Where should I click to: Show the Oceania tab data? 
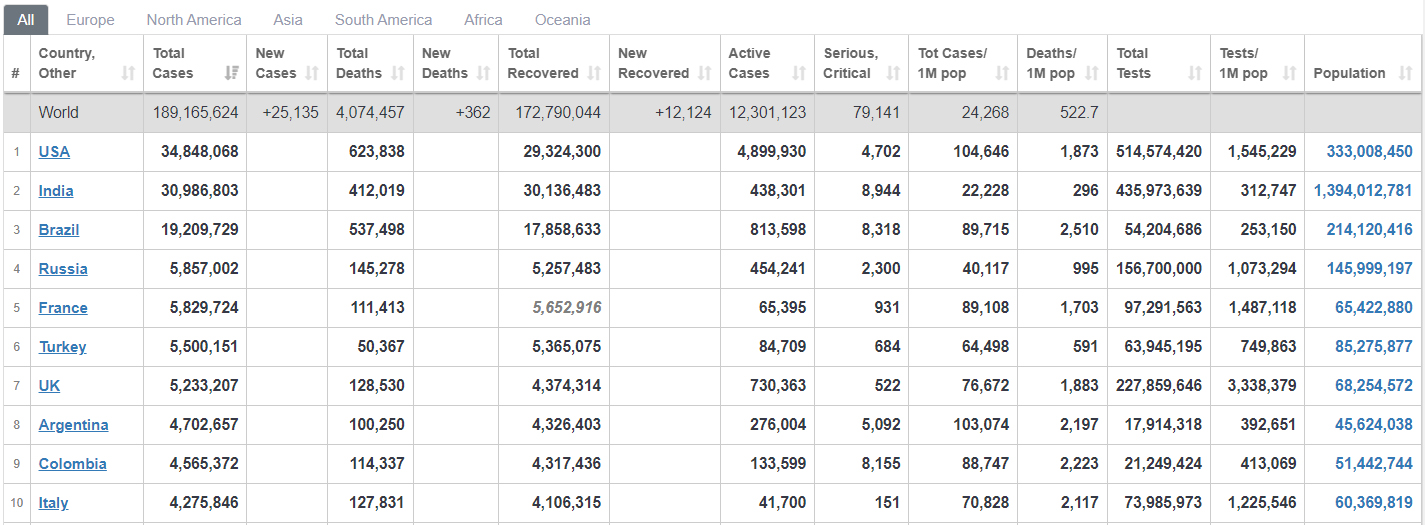tap(562, 20)
